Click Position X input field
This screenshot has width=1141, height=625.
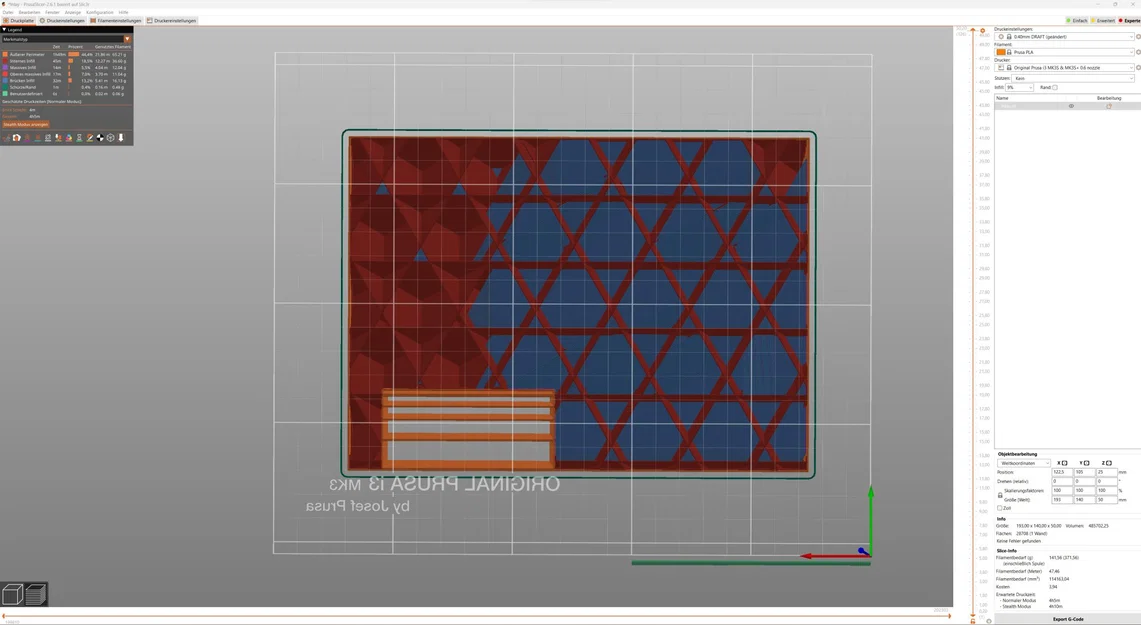[x=1062, y=472]
